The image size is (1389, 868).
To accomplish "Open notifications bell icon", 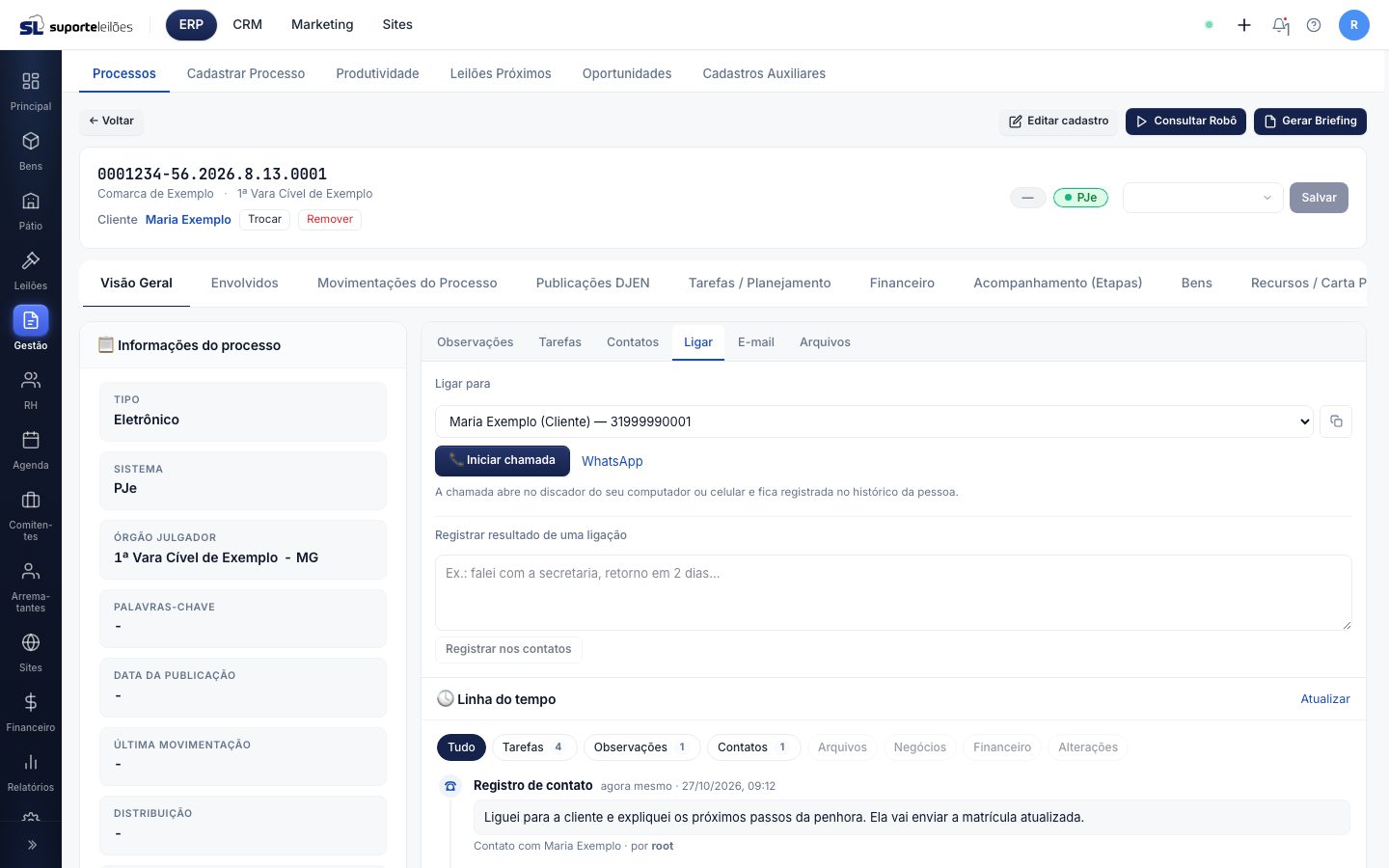I will tap(1281, 25).
